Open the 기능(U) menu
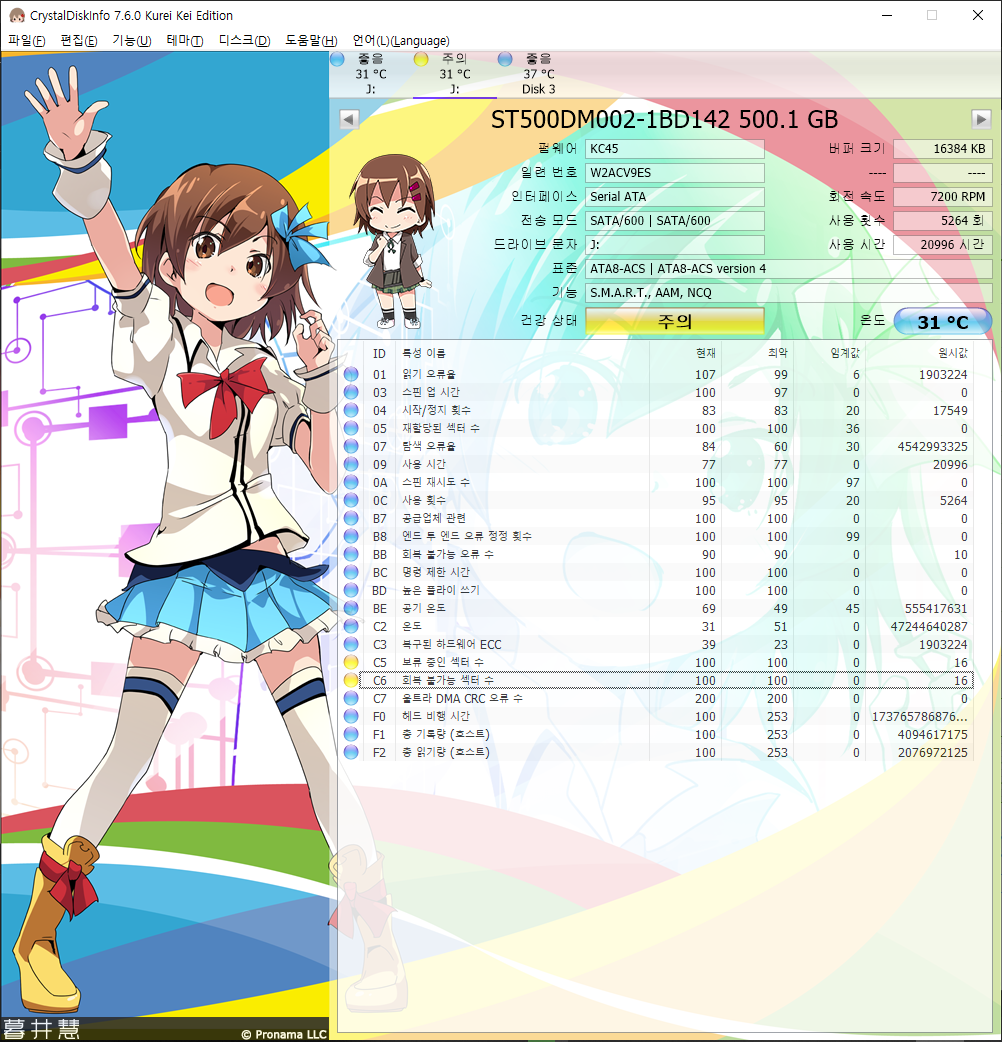The width and height of the screenshot is (1002, 1042). click(132, 41)
